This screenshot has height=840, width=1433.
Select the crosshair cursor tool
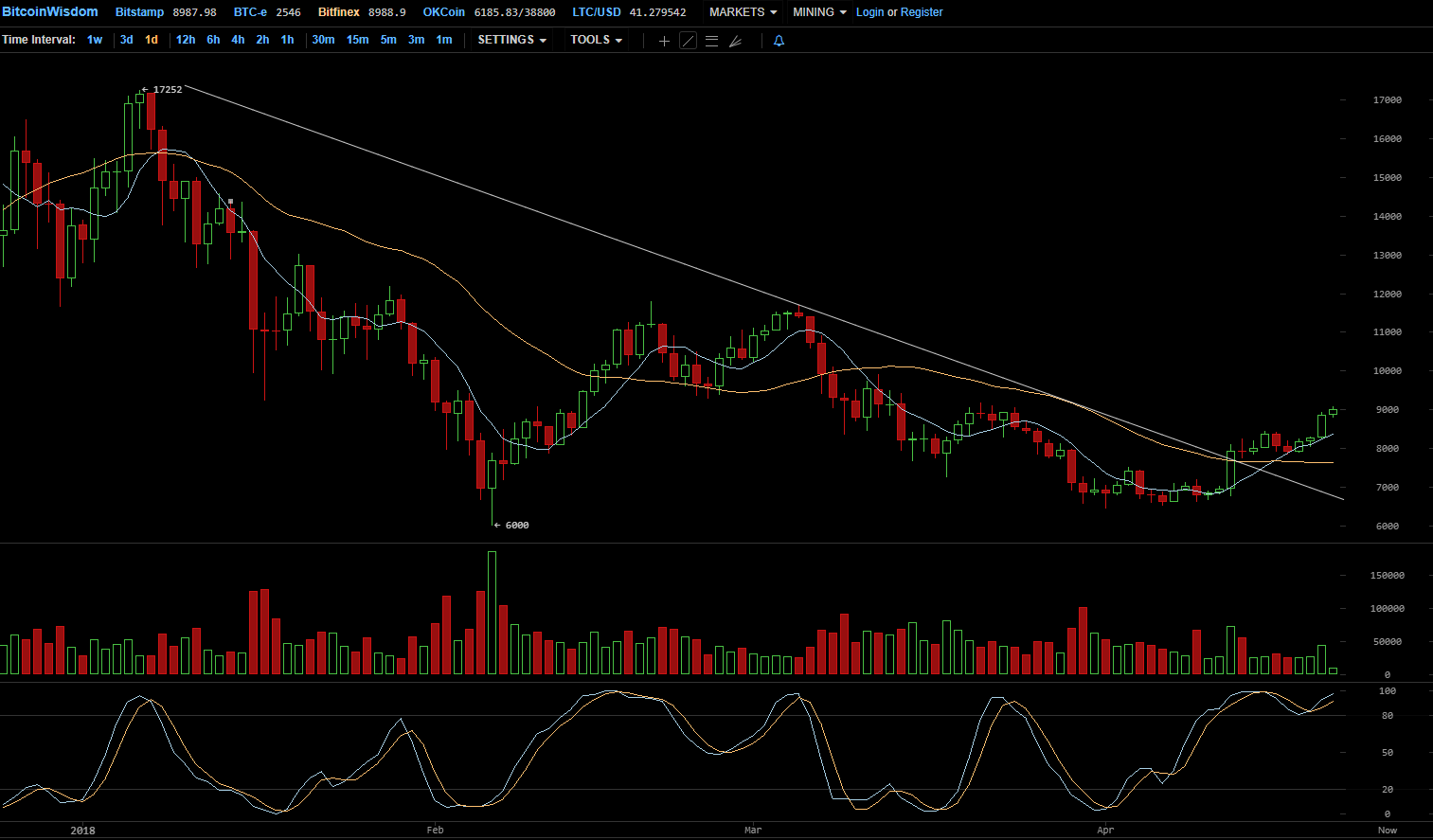664,41
